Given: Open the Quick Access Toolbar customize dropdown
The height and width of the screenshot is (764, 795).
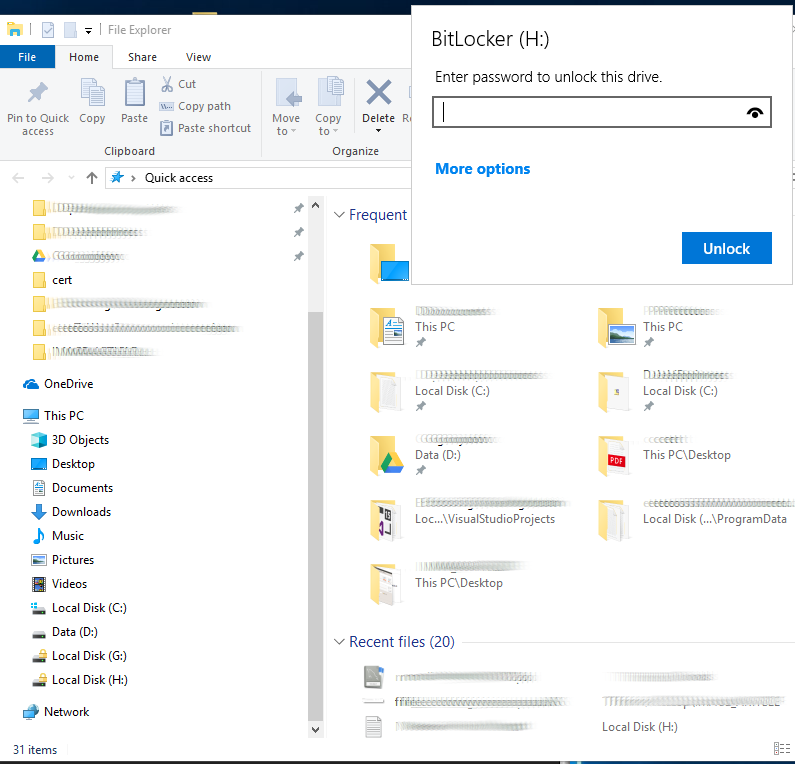Looking at the screenshot, I should (88, 31).
